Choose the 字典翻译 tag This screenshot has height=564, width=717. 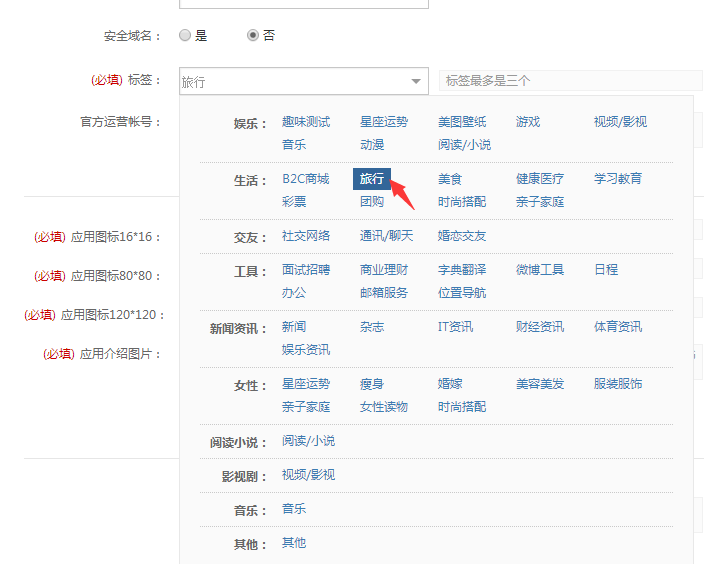point(462,270)
